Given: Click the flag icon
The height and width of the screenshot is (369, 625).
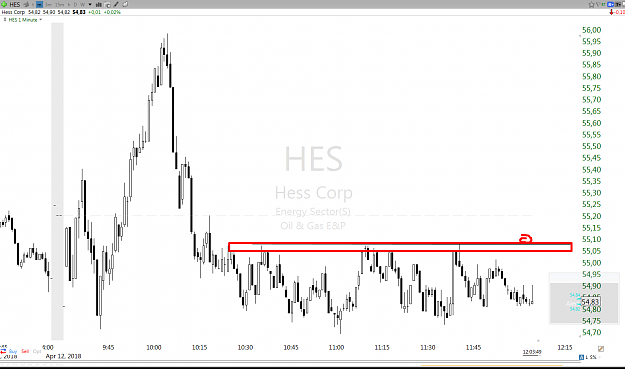Looking at the screenshot, I should (x=598, y=4).
